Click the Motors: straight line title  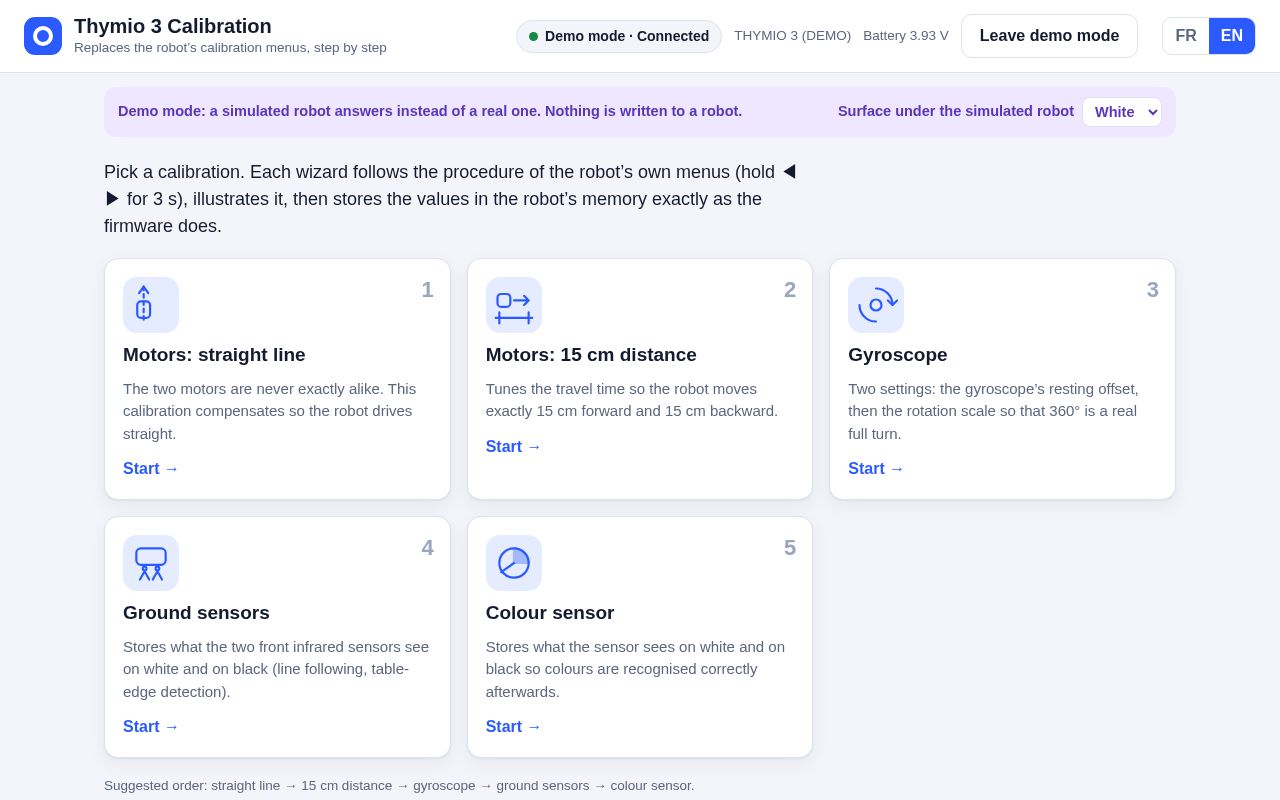(x=214, y=355)
